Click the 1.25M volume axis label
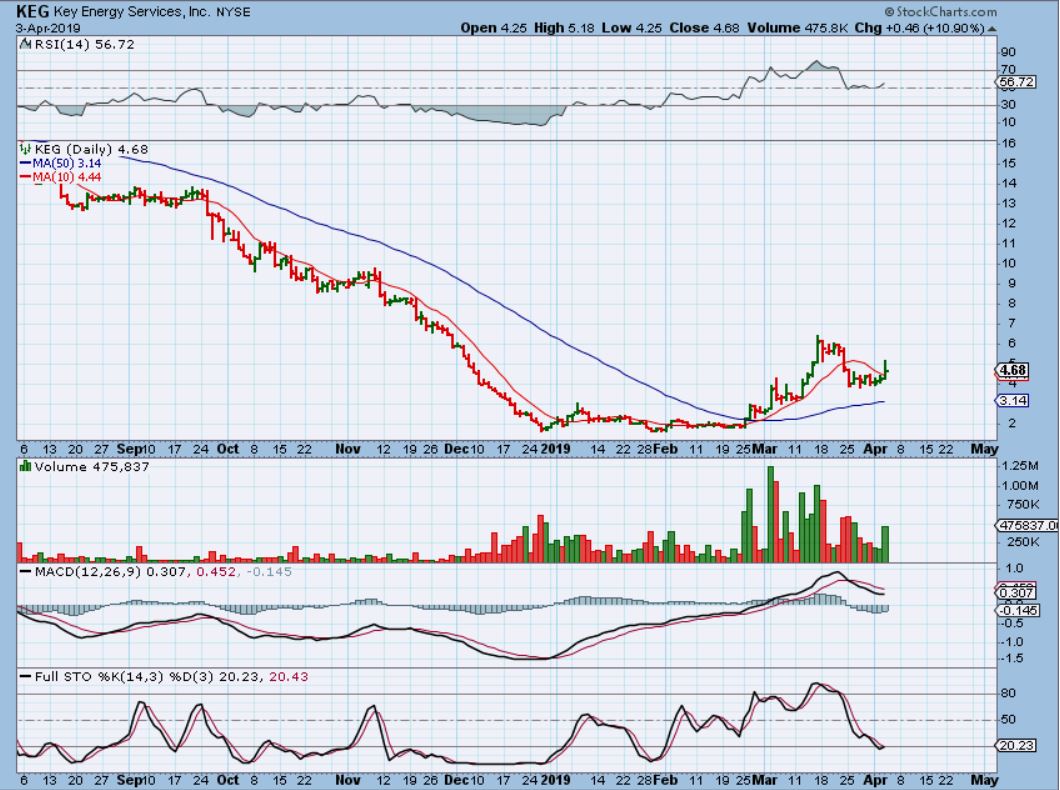This screenshot has height=790, width=1060. click(x=1020, y=466)
